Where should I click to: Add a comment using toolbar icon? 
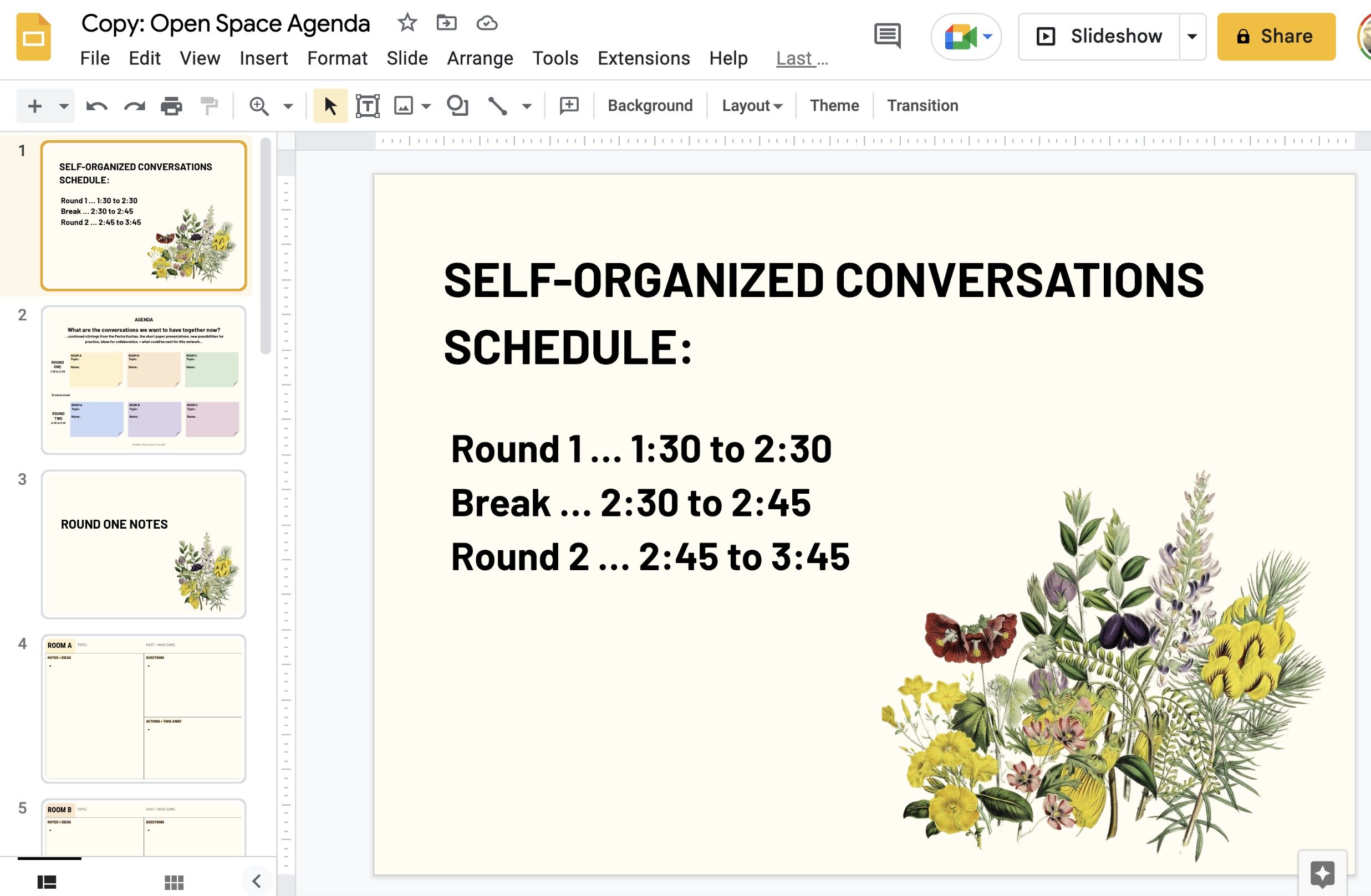tap(569, 105)
